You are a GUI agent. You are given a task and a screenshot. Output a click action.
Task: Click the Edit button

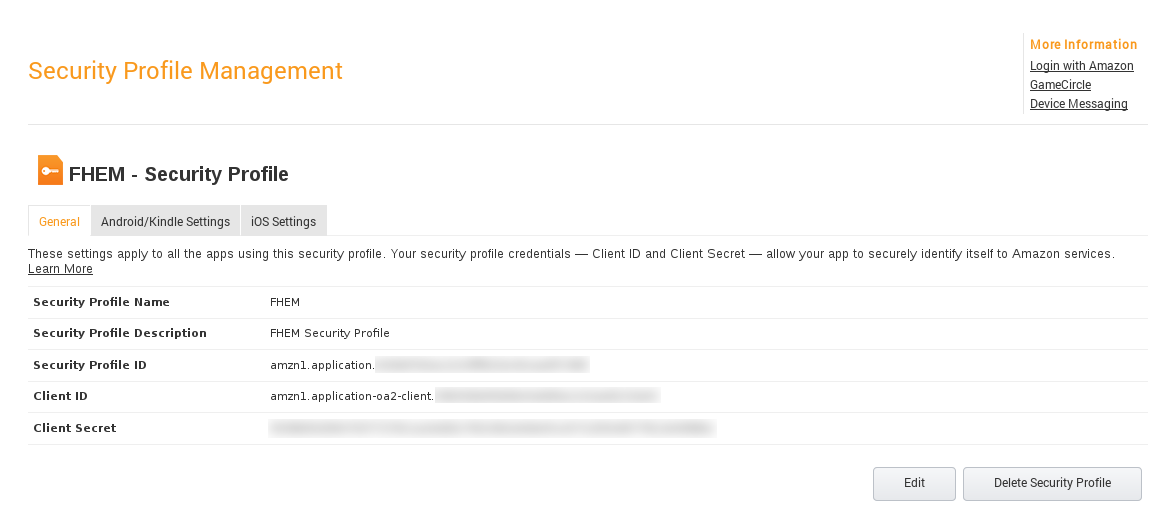pos(914,483)
